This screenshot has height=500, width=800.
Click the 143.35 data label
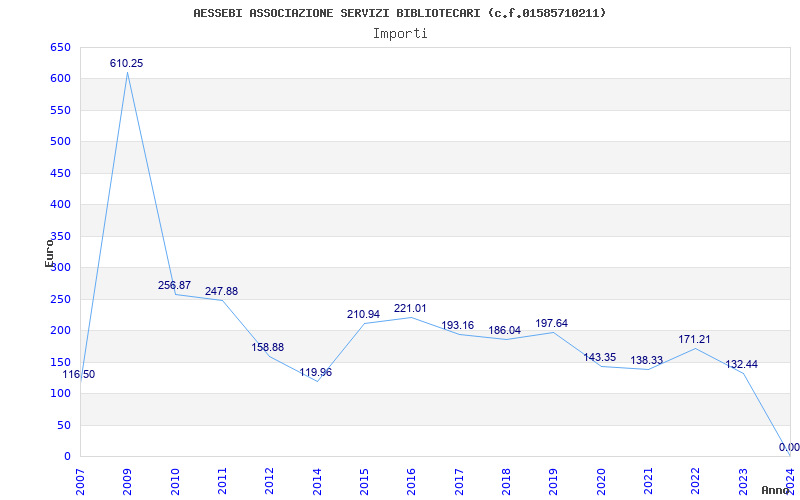click(x=599, y=357)
